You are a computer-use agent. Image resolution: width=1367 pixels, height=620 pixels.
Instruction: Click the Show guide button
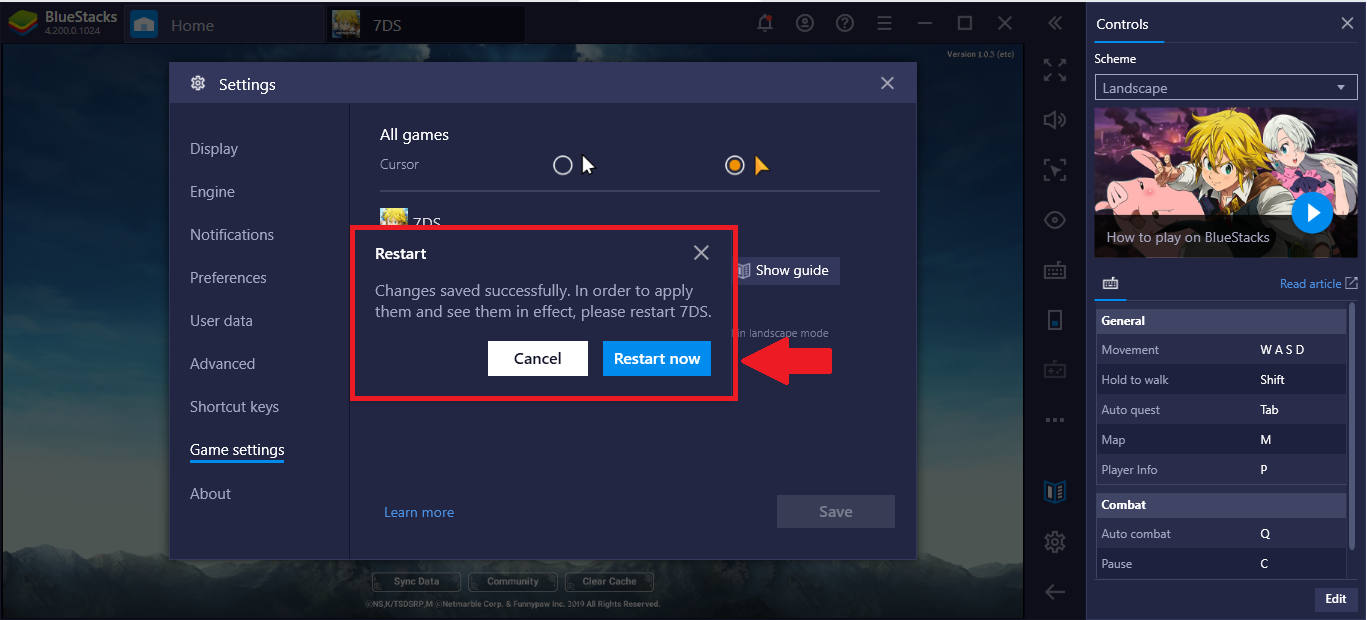point(785,270)
